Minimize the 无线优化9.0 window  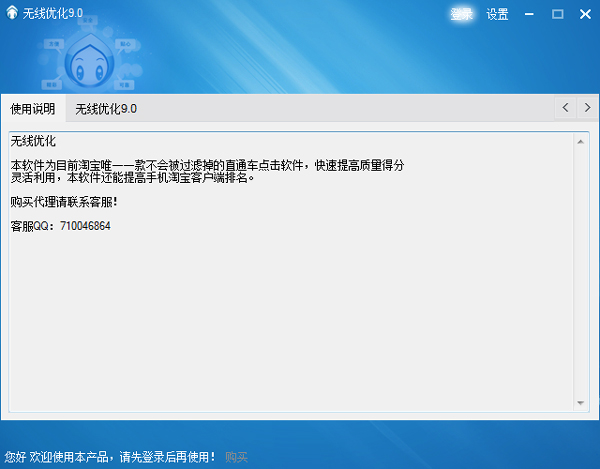[529, 14]
